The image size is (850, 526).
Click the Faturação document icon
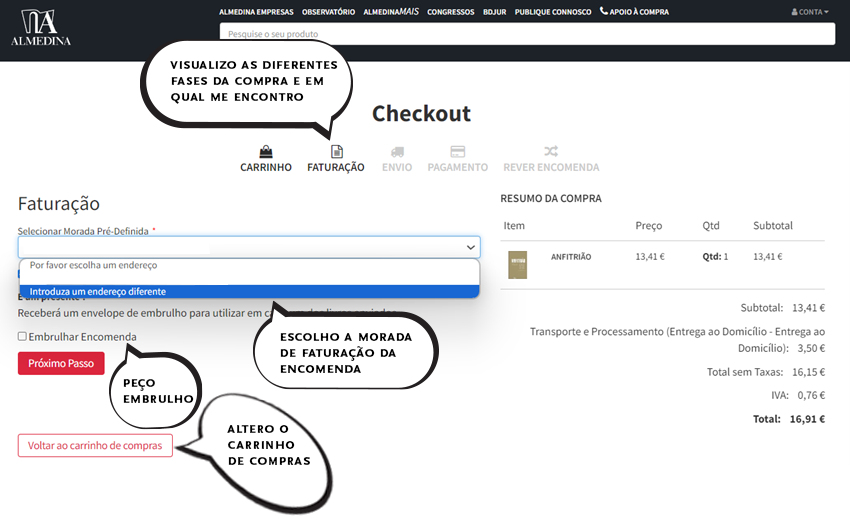(x=337, y=152)
